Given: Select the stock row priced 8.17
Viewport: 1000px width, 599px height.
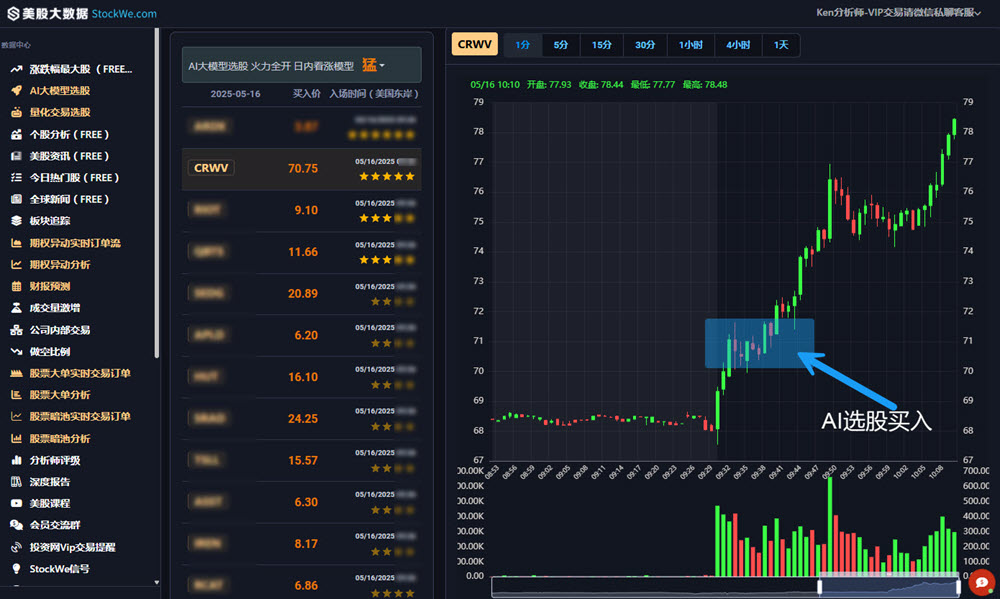Looking at the screenshot, I should tap(302, 544).
